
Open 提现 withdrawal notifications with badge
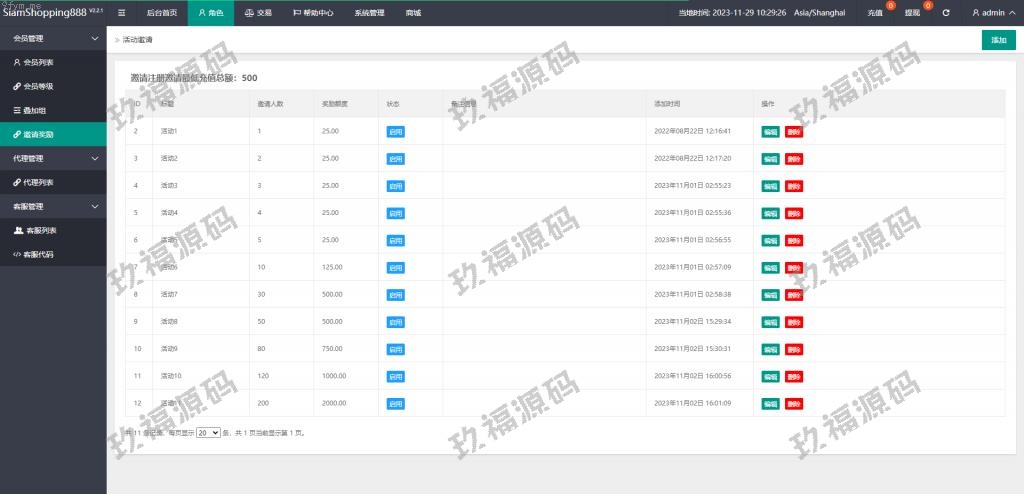pyautogui.click(x=913, y=13)
